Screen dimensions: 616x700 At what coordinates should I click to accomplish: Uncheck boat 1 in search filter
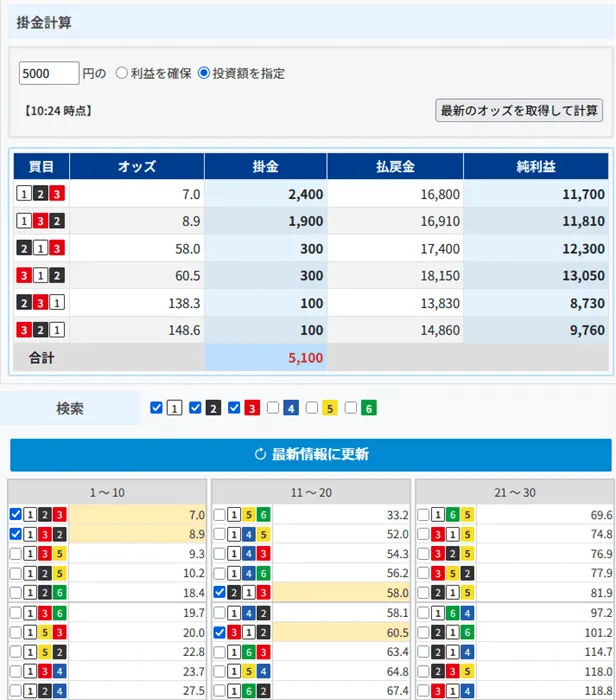156,408
